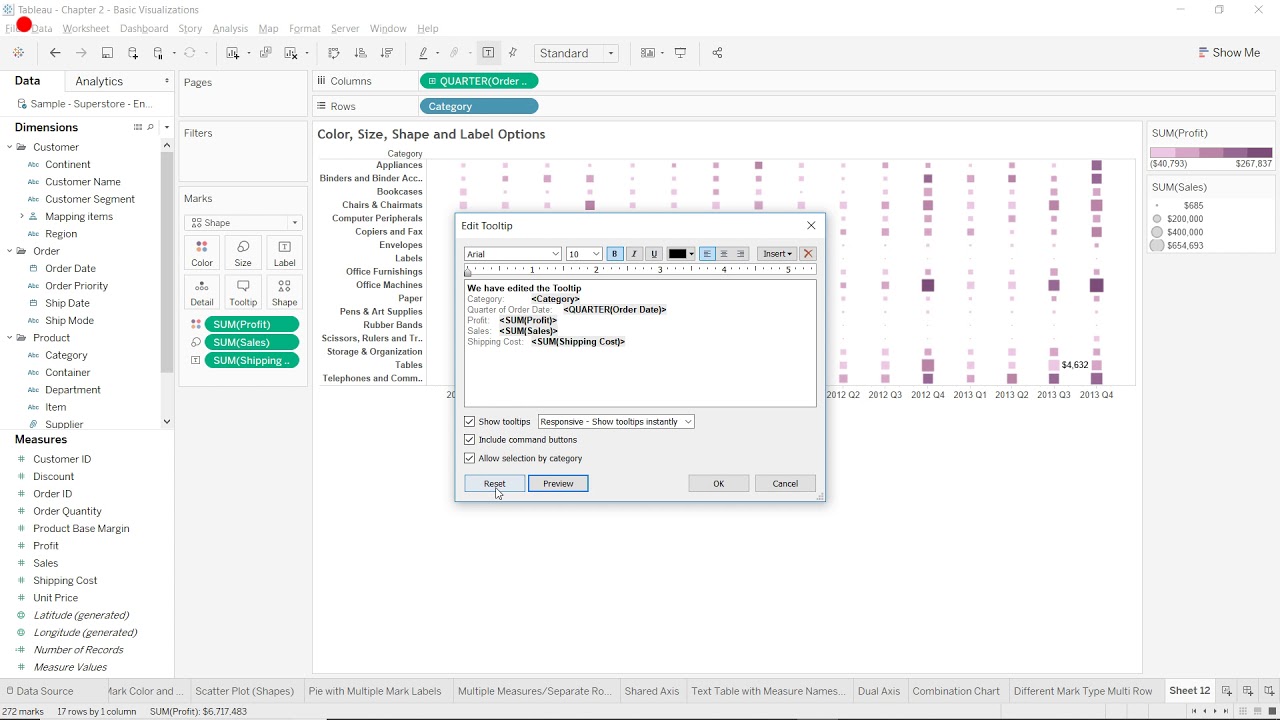Toggle Underline formatting in Edit Tooltip
The height and width of the screenshot is (720, 1280).
[654, 254]
